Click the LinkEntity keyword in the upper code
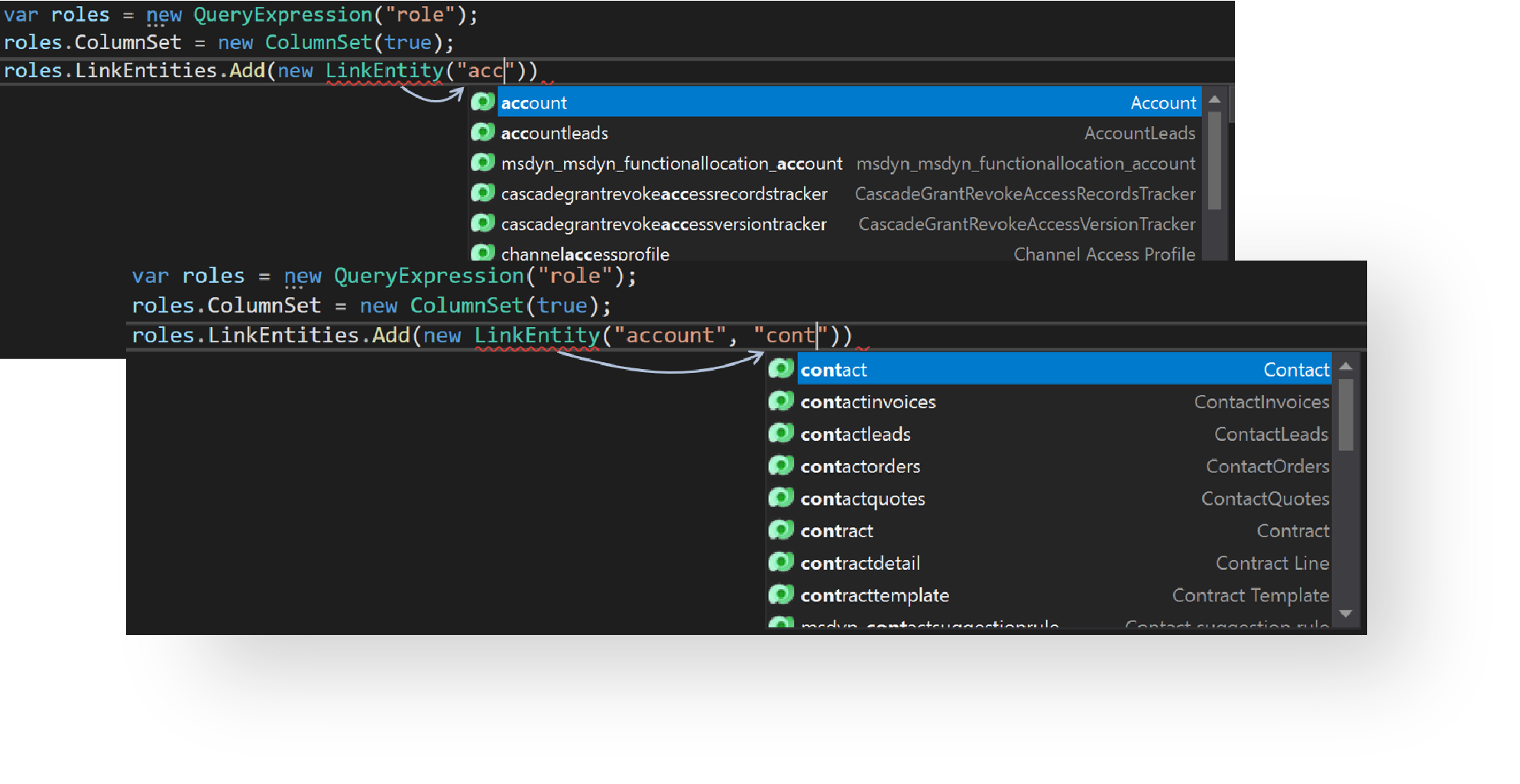This screenshot has height=784, width=1520. pos(384,71)
